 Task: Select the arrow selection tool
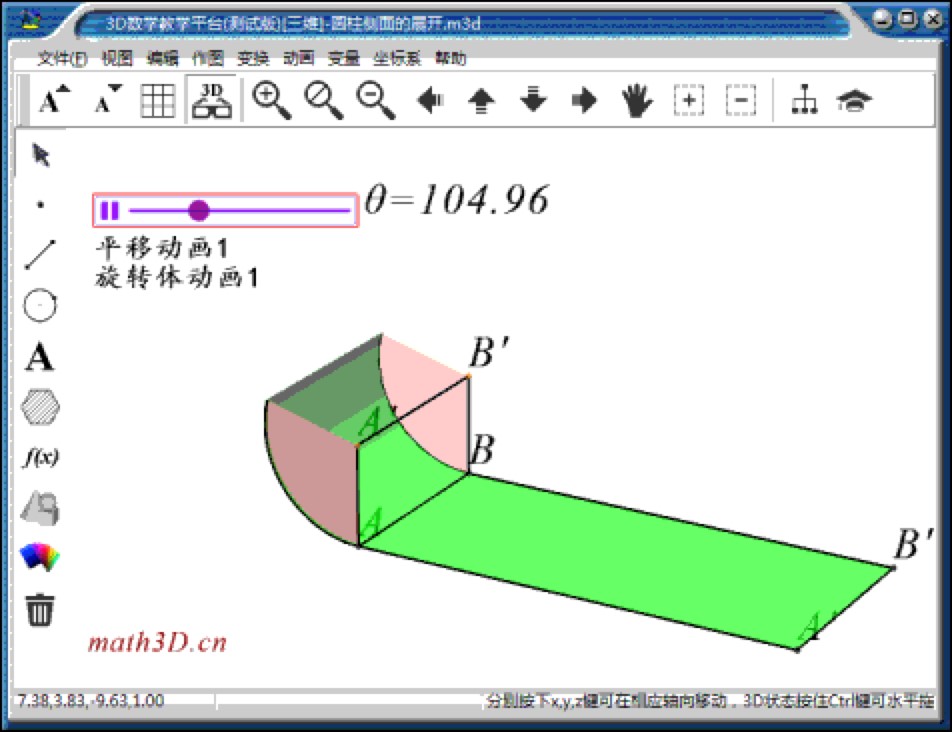pos(40,155)
